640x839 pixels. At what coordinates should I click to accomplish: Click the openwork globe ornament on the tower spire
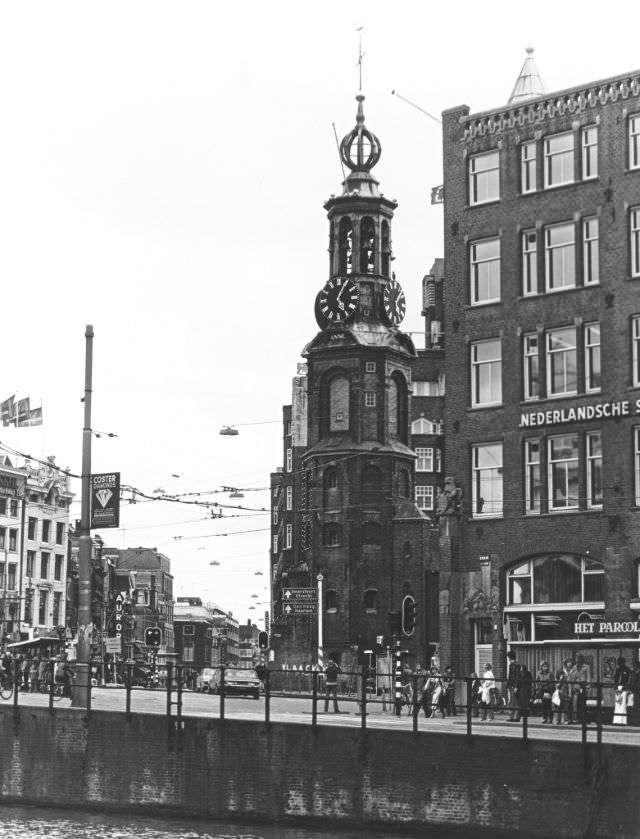pyautogui.click(x=360, y=147)
